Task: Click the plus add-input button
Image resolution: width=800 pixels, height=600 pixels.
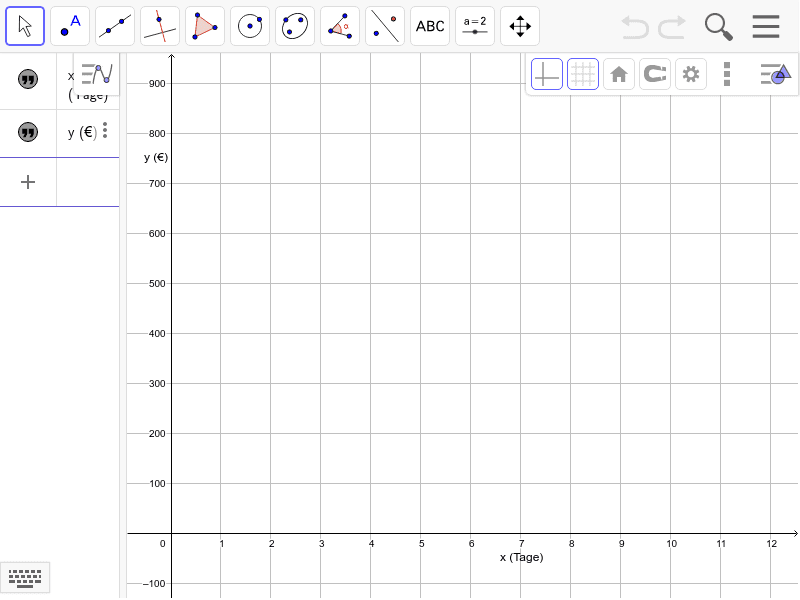Action: click(x=28, y=182)
